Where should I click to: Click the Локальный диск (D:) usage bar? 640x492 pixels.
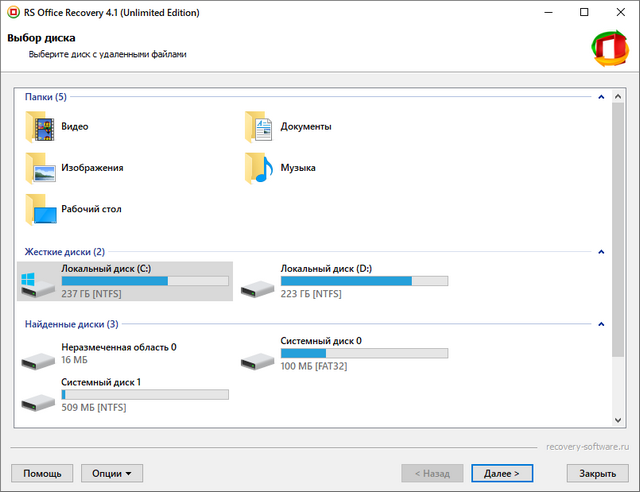pos(364,281)
